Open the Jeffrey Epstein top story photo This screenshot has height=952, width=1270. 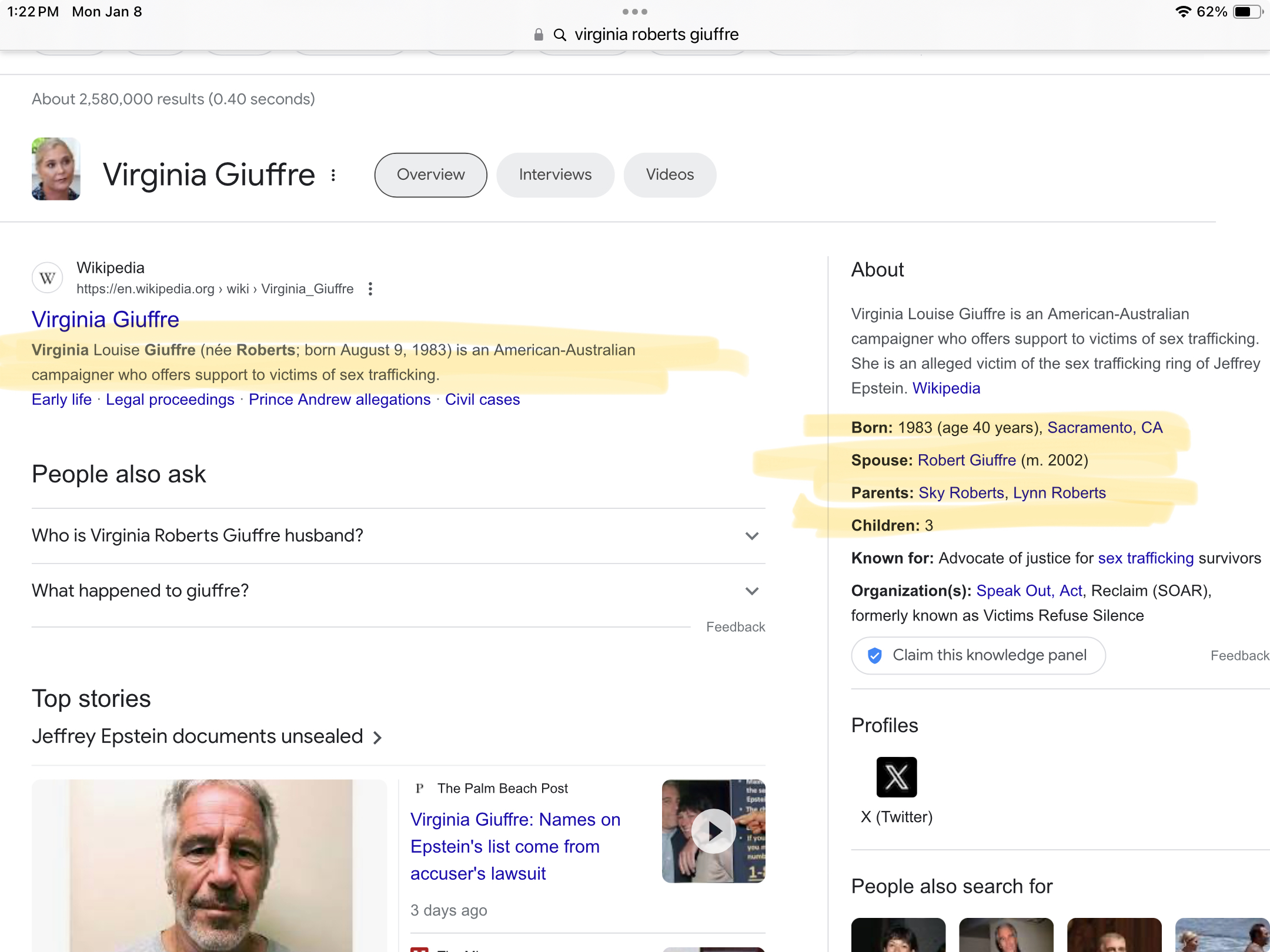tap(209, 865)
